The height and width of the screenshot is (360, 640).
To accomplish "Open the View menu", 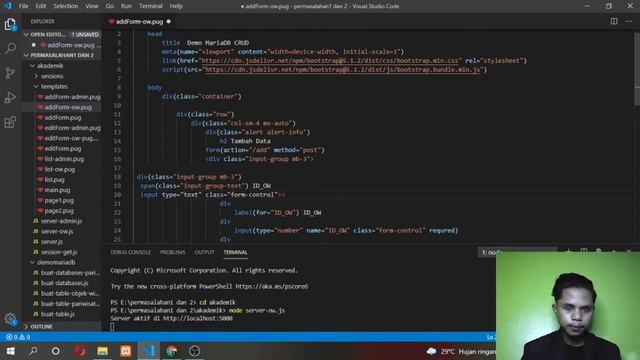I will pyautogui.click(x=92, y=6).
